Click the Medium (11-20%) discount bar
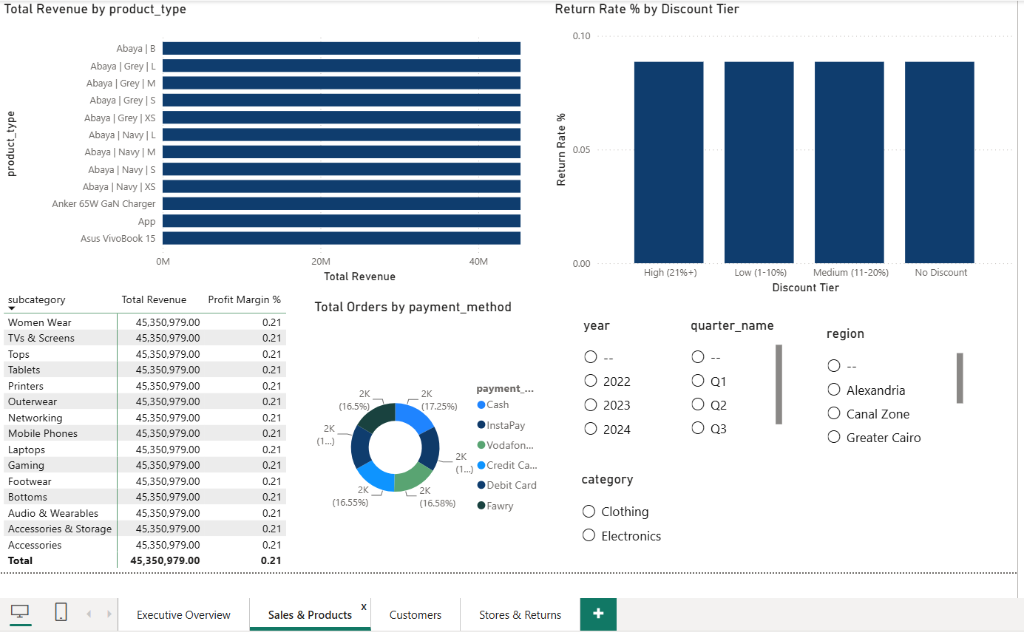This screenshot has width=1024, height=632. tap(849, 163)
